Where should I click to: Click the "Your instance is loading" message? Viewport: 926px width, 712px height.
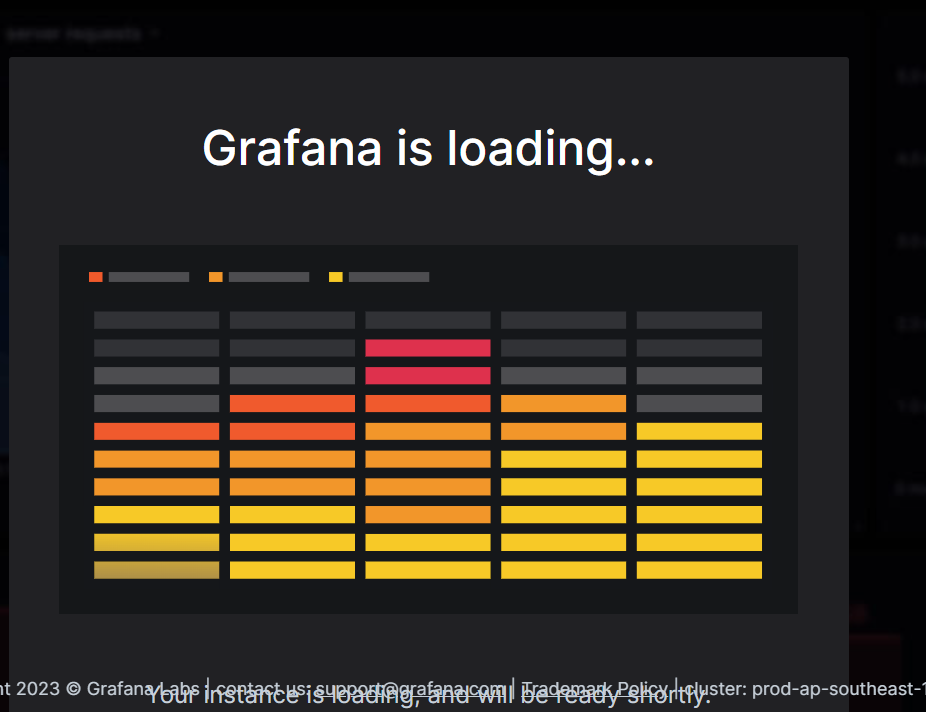[x=429, y=696]
